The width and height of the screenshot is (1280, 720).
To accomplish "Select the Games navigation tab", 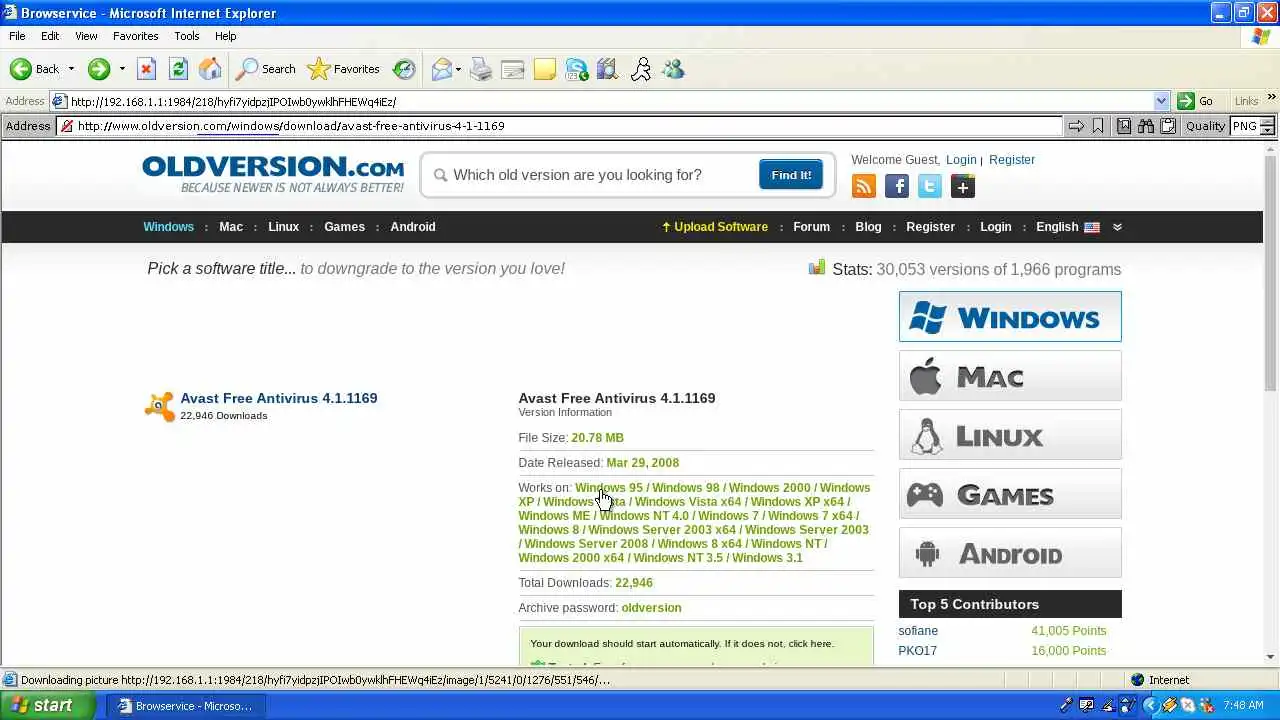I will point(344,227).
